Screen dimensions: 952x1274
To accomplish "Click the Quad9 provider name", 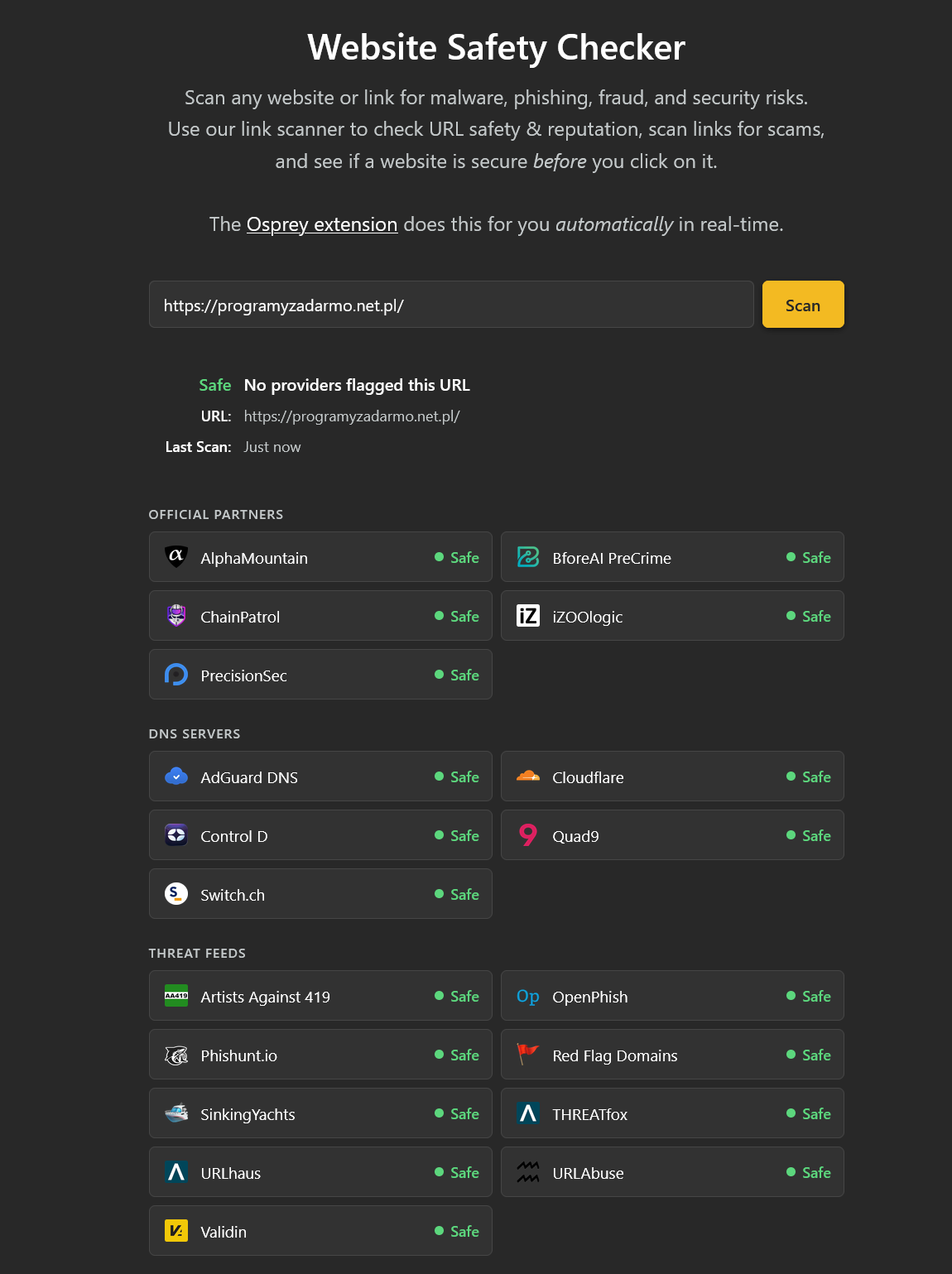I will 575,836.
